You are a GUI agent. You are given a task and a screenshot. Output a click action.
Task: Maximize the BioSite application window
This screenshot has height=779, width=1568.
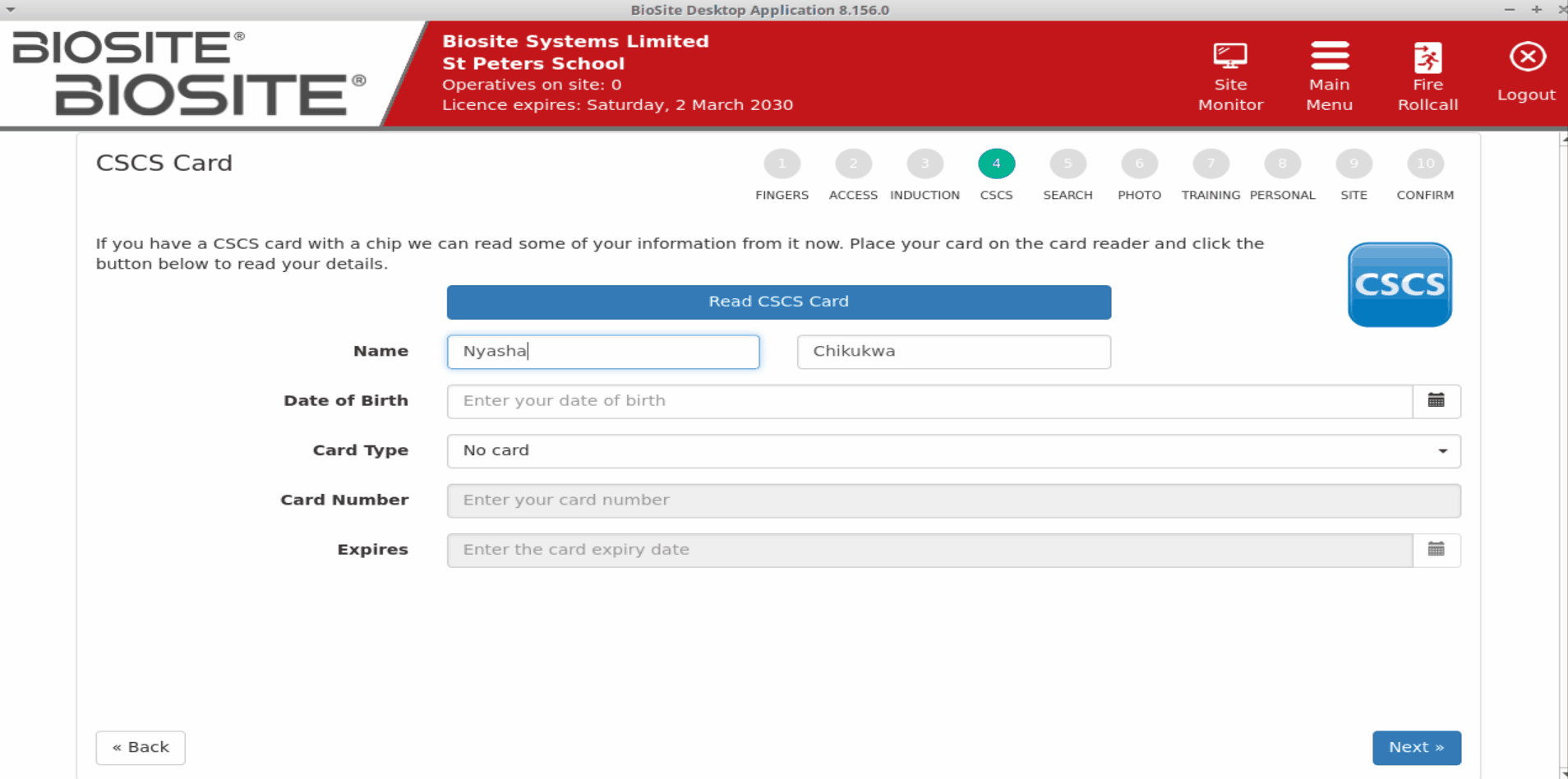[1536, 10]
